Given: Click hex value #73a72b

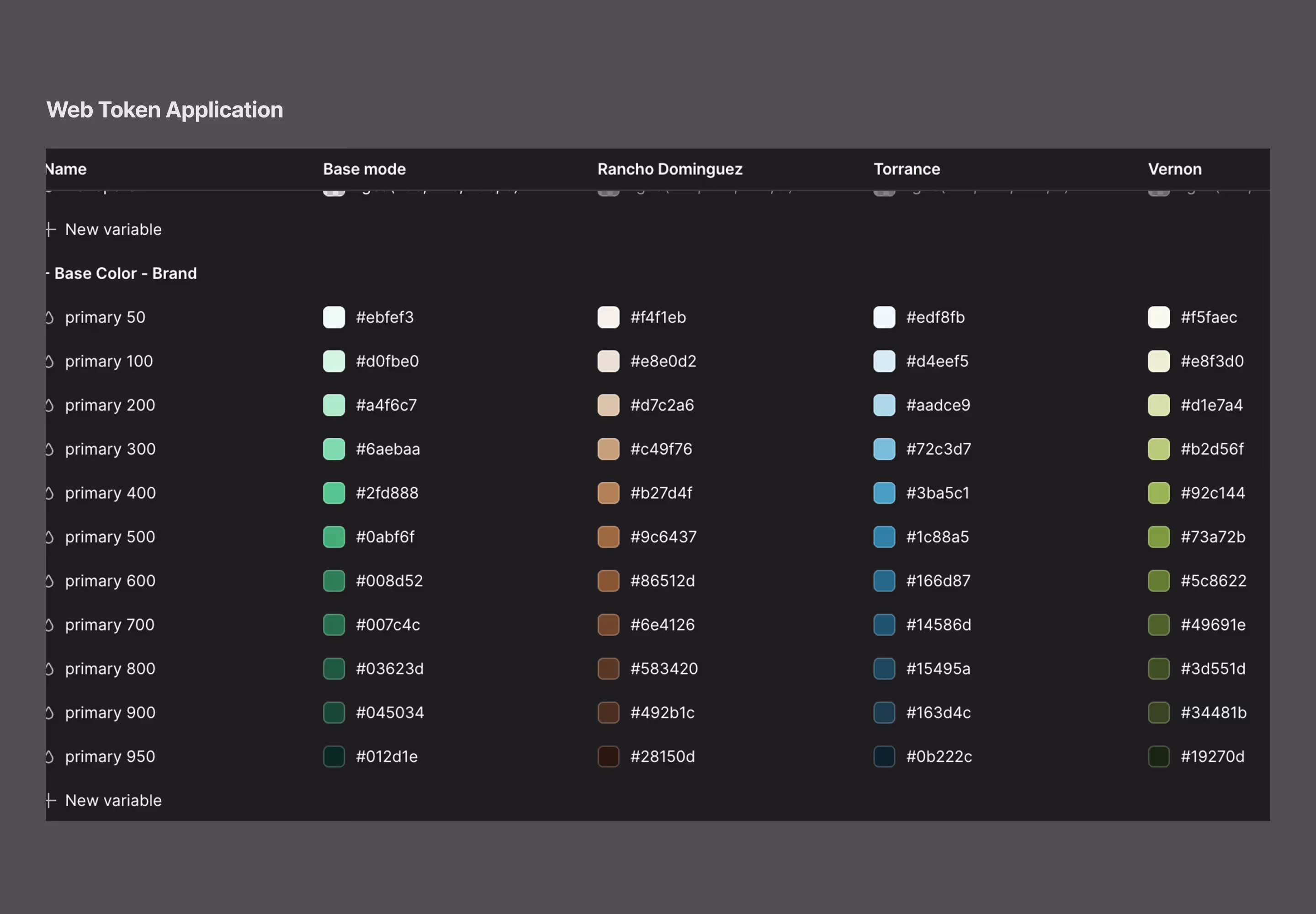Looking at the screenshot, I should click(1213, 537).
